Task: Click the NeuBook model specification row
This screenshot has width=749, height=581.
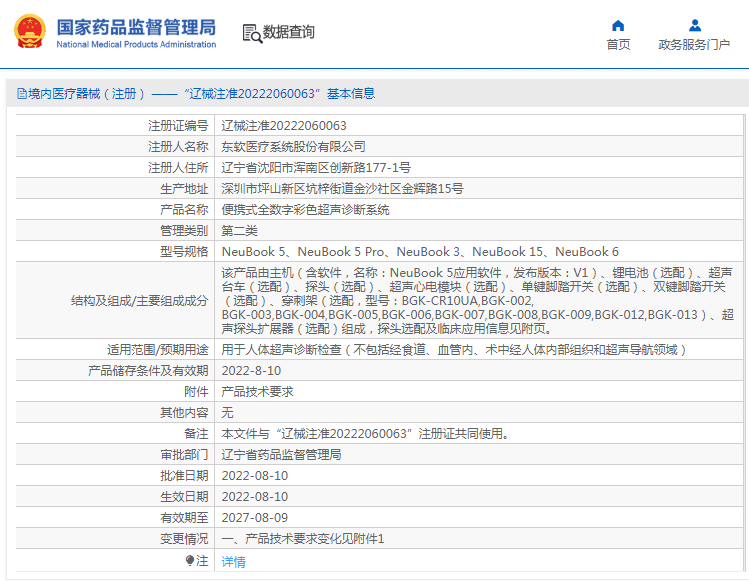Action: tap(379, 251)
